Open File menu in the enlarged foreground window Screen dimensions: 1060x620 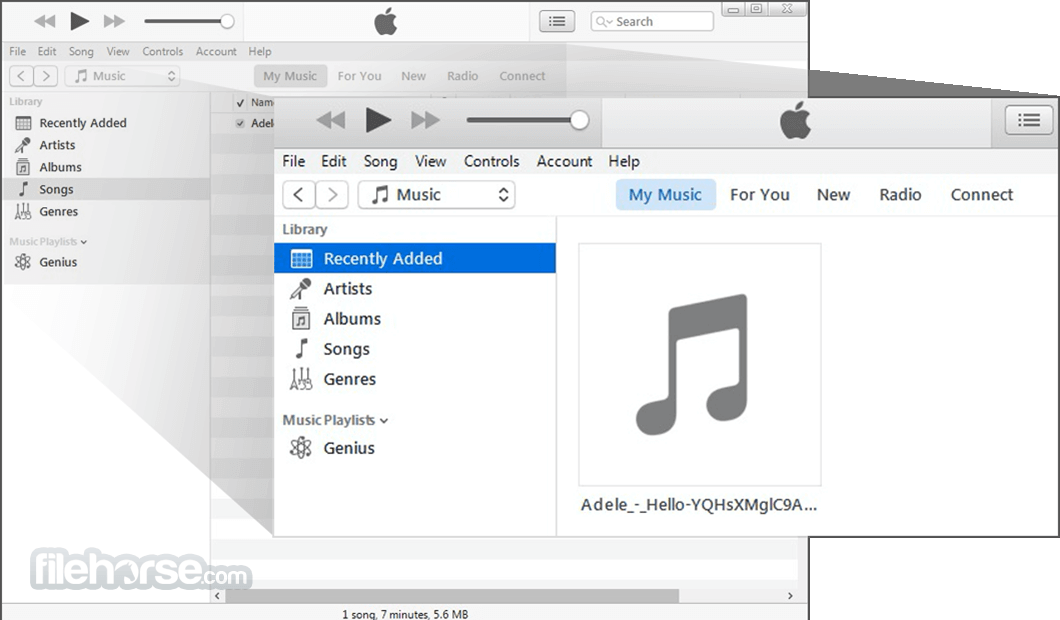(x=293, y=161)
